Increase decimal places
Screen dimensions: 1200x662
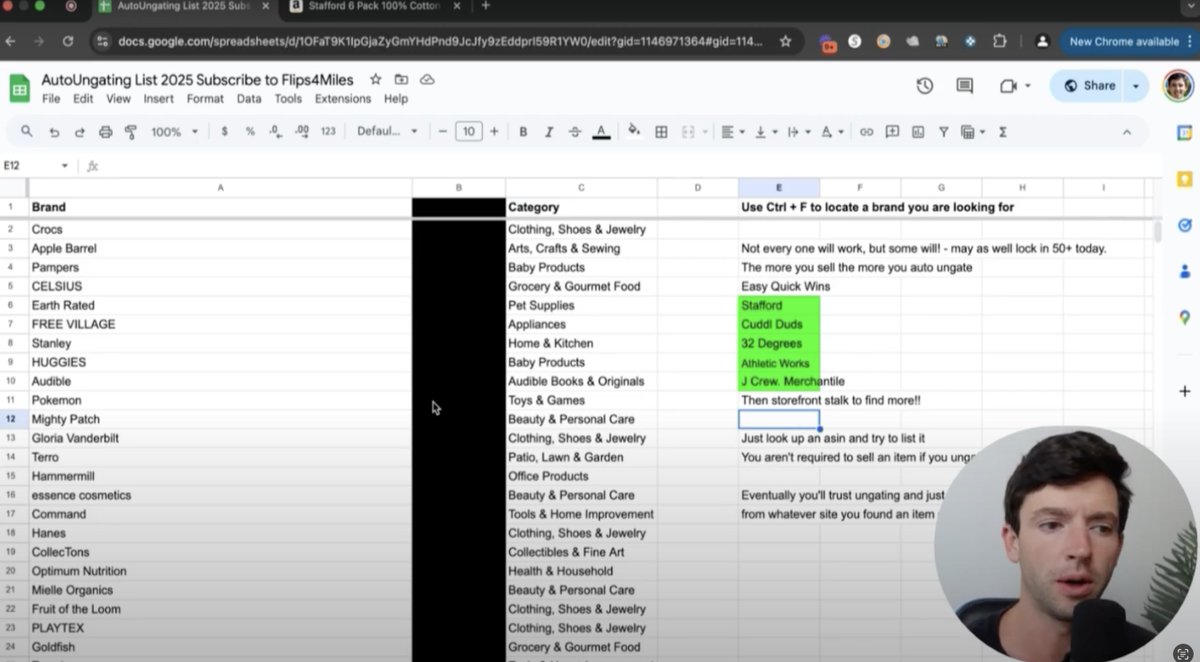(301, 131)
